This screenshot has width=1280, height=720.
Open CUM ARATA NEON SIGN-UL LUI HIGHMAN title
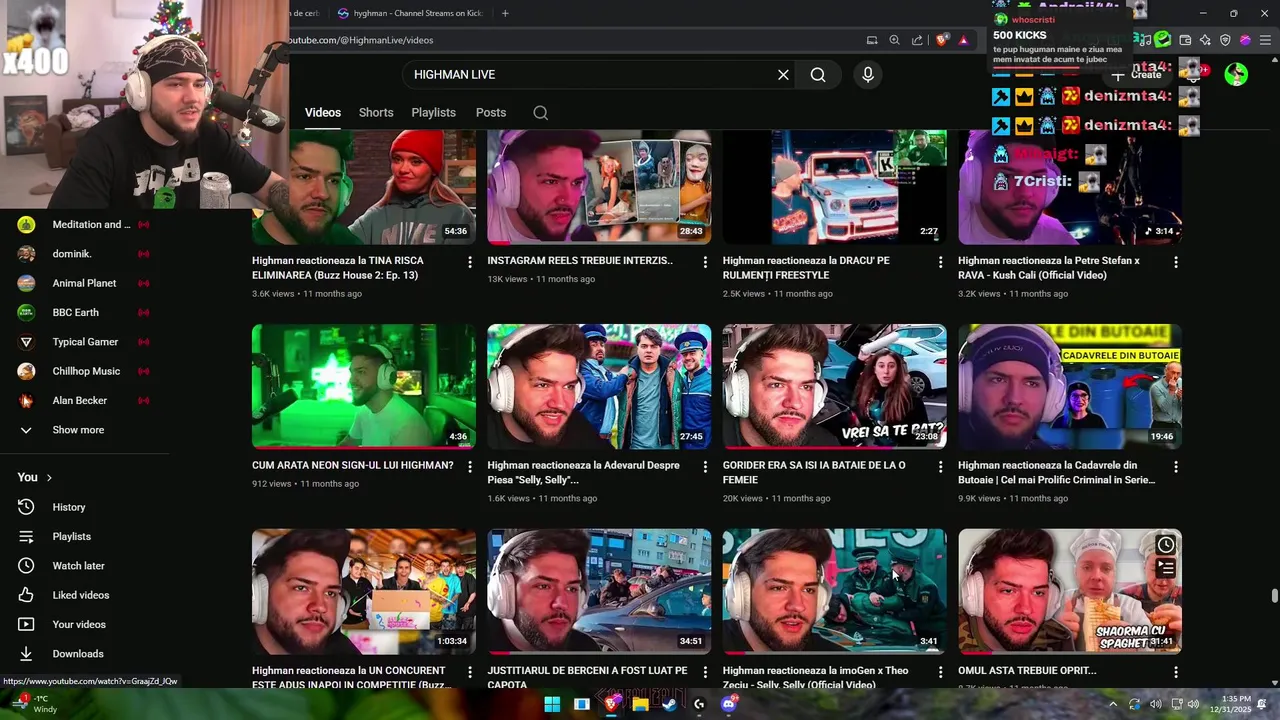pyautogui.click(x=353, y=465)
